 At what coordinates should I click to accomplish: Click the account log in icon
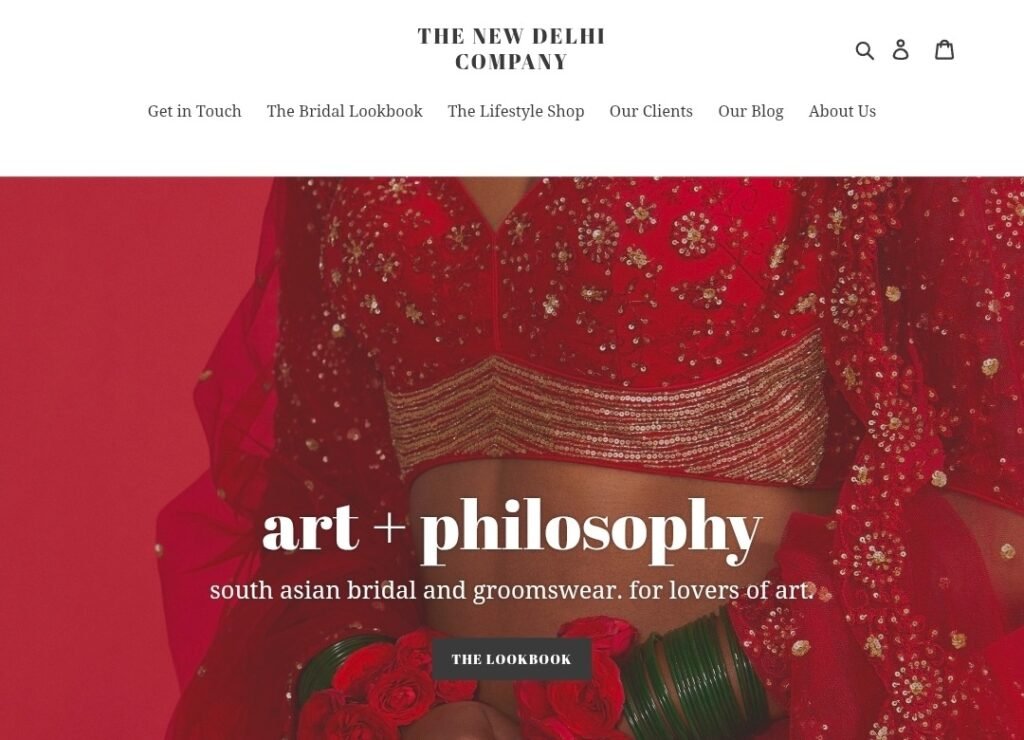tap(901, 50)
